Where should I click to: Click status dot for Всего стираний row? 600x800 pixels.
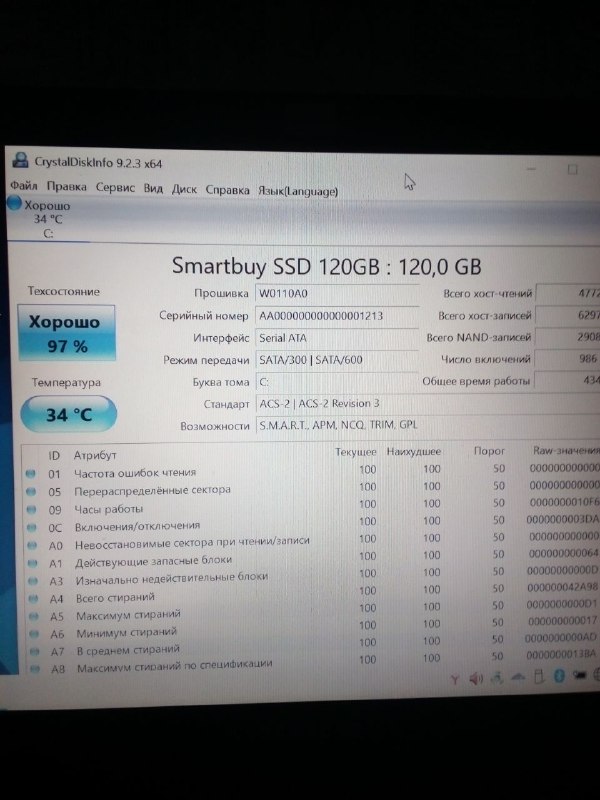[x=34, y=598]
